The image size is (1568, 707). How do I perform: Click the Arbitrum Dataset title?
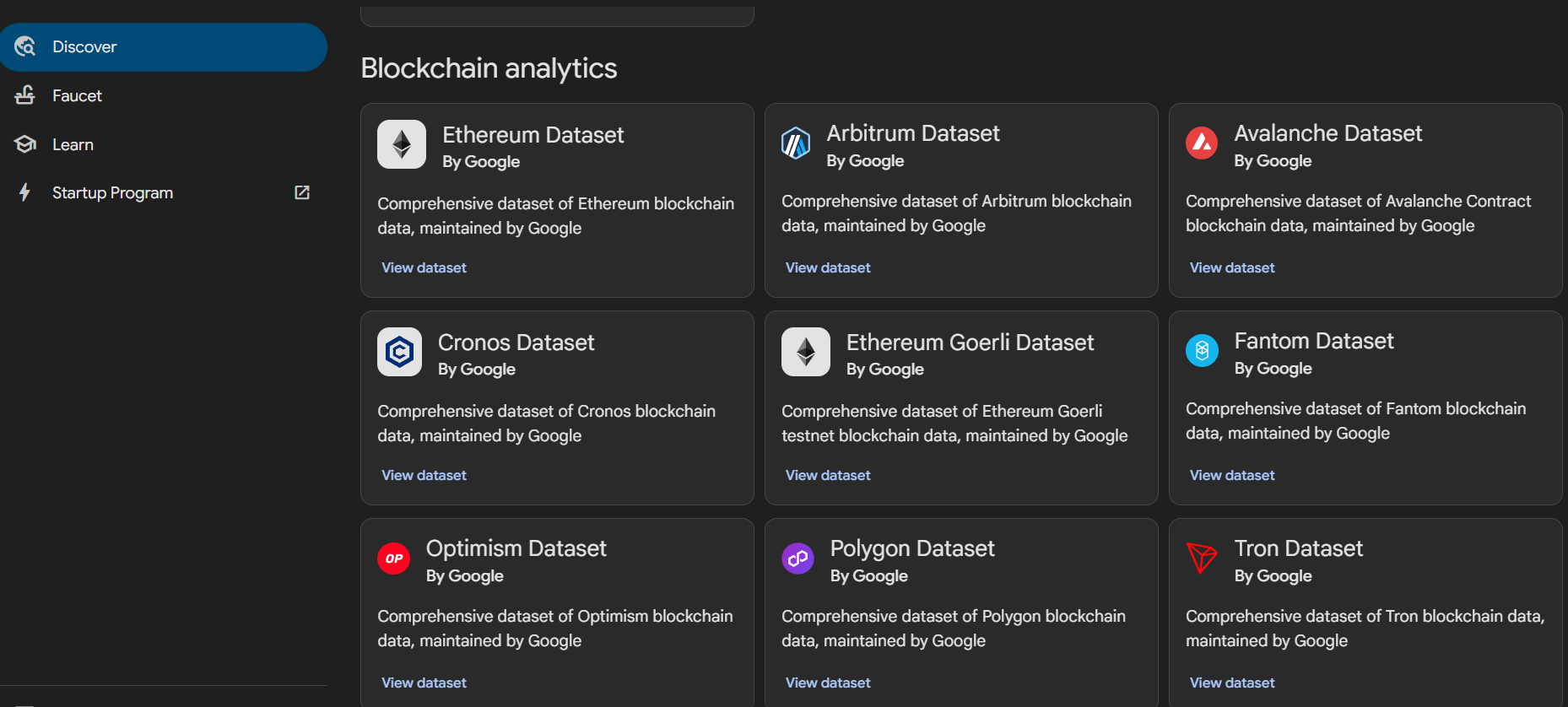(913, 133)
